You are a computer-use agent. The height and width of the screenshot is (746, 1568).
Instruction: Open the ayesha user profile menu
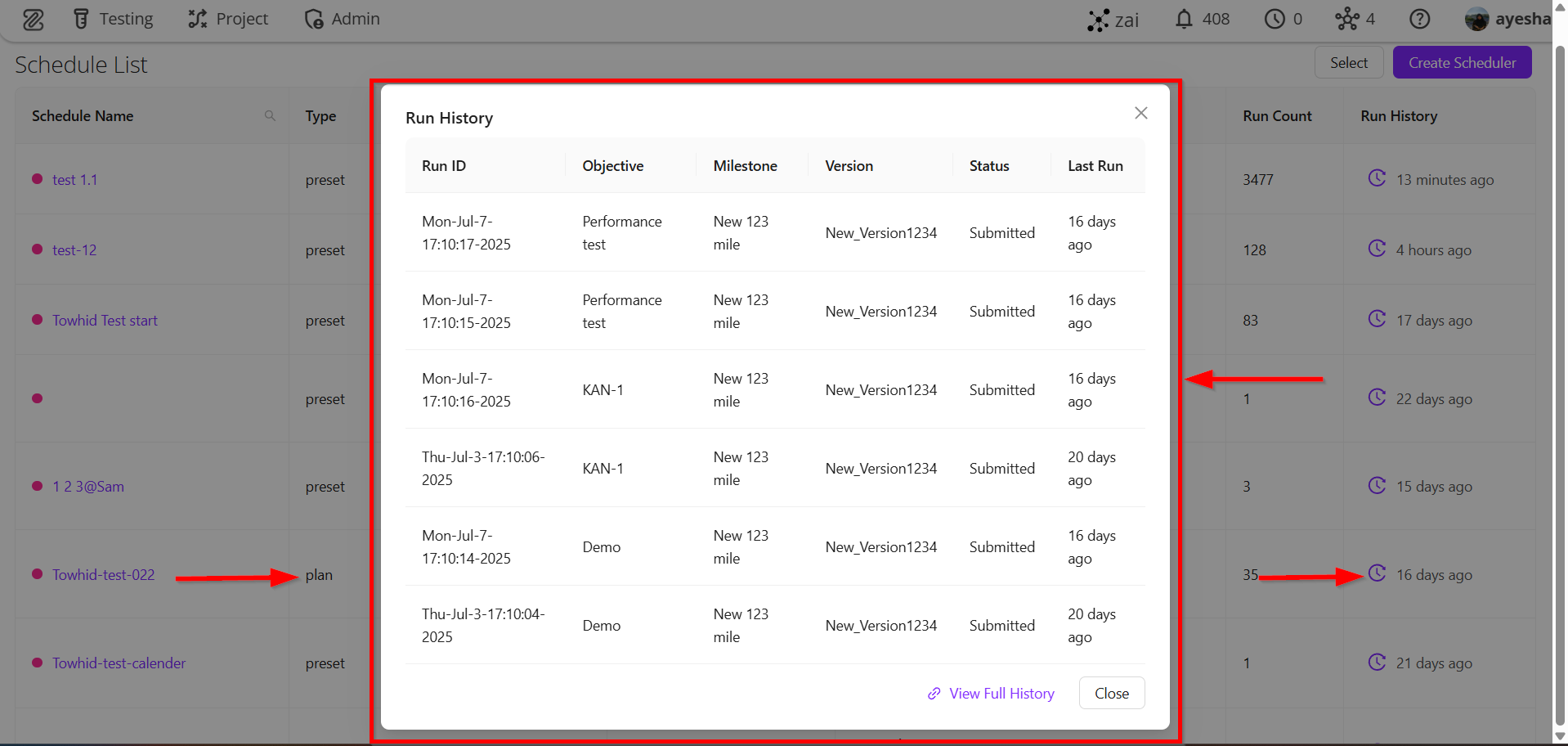click(x=1508, y=19)
